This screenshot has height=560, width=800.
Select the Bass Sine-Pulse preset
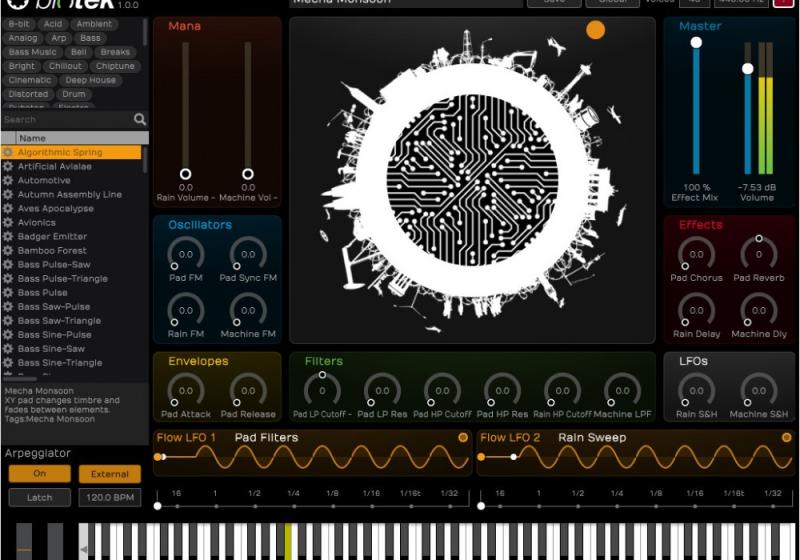[x=71, y=335]
